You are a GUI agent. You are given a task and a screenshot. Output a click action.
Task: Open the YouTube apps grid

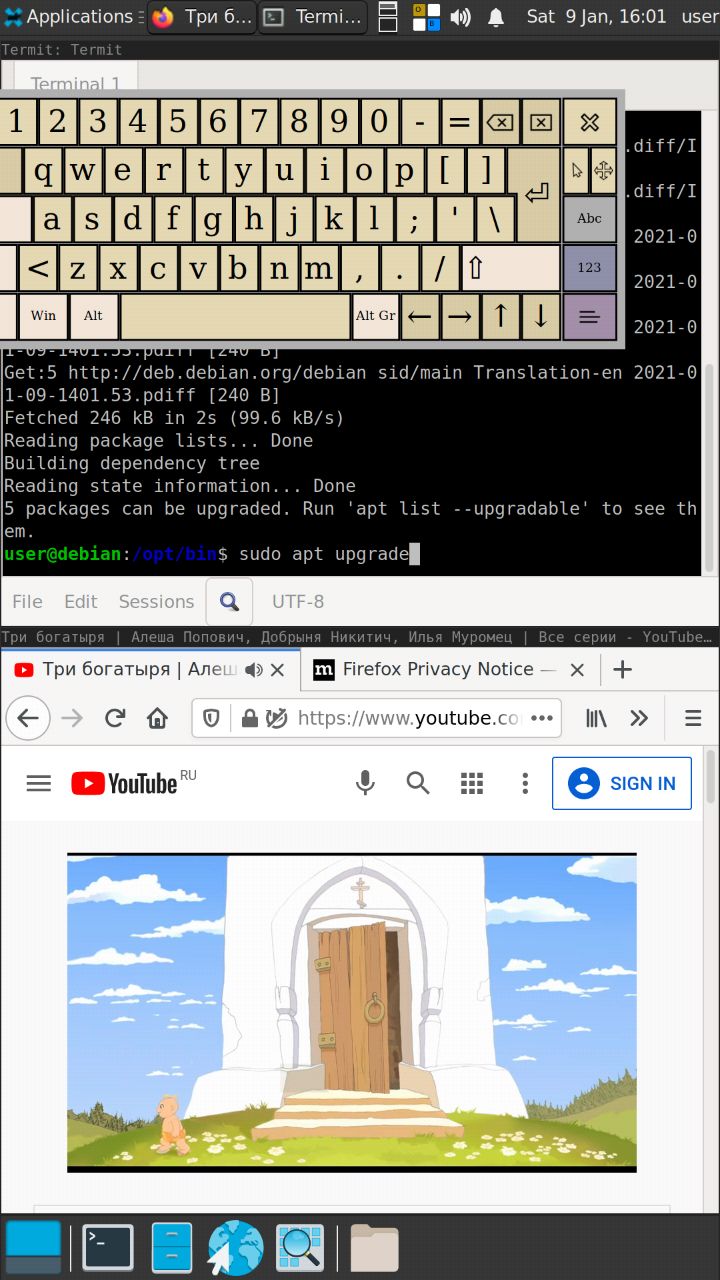coord(472,783)
